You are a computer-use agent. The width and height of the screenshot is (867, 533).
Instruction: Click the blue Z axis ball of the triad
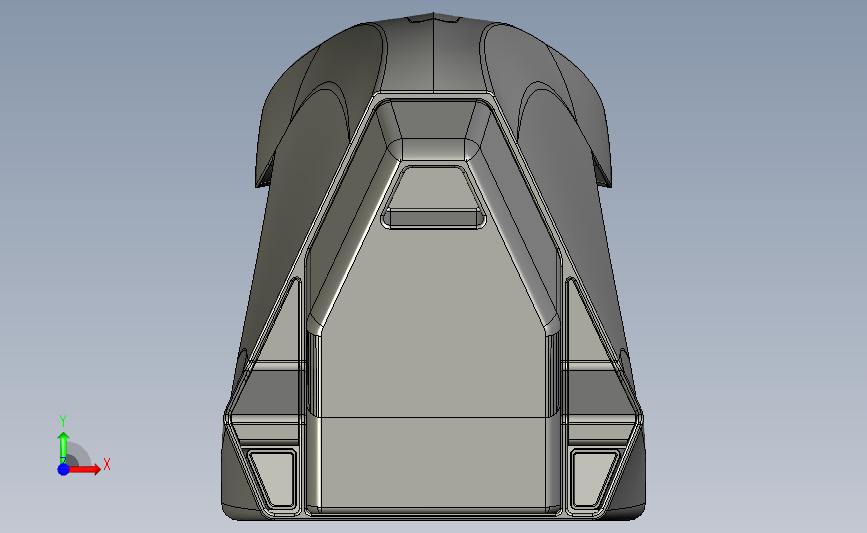coord(63,469)
